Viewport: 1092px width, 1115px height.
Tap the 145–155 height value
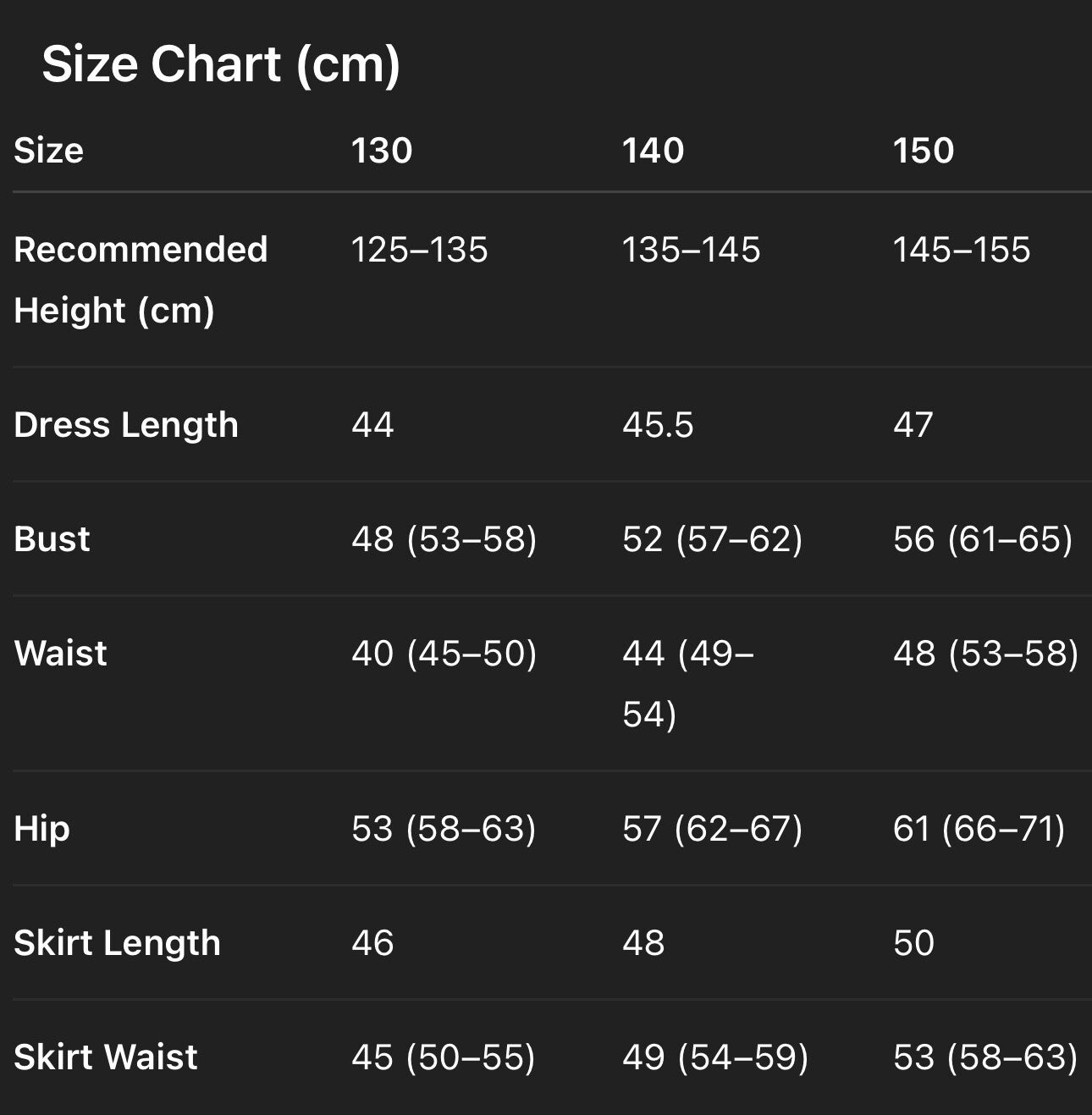pyautogui.click(x=962, y=250)
